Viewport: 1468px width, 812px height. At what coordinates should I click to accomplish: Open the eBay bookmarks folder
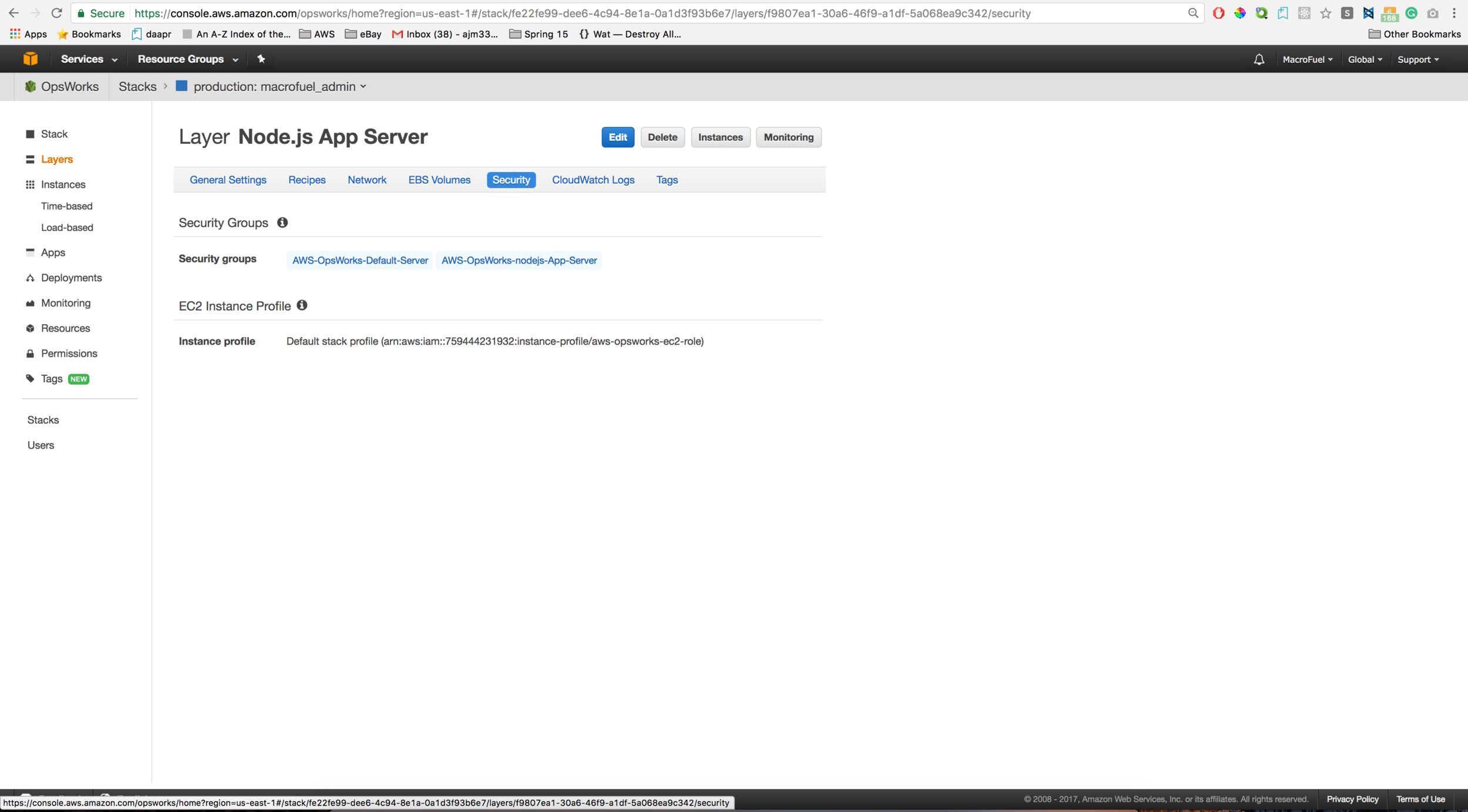363,34
